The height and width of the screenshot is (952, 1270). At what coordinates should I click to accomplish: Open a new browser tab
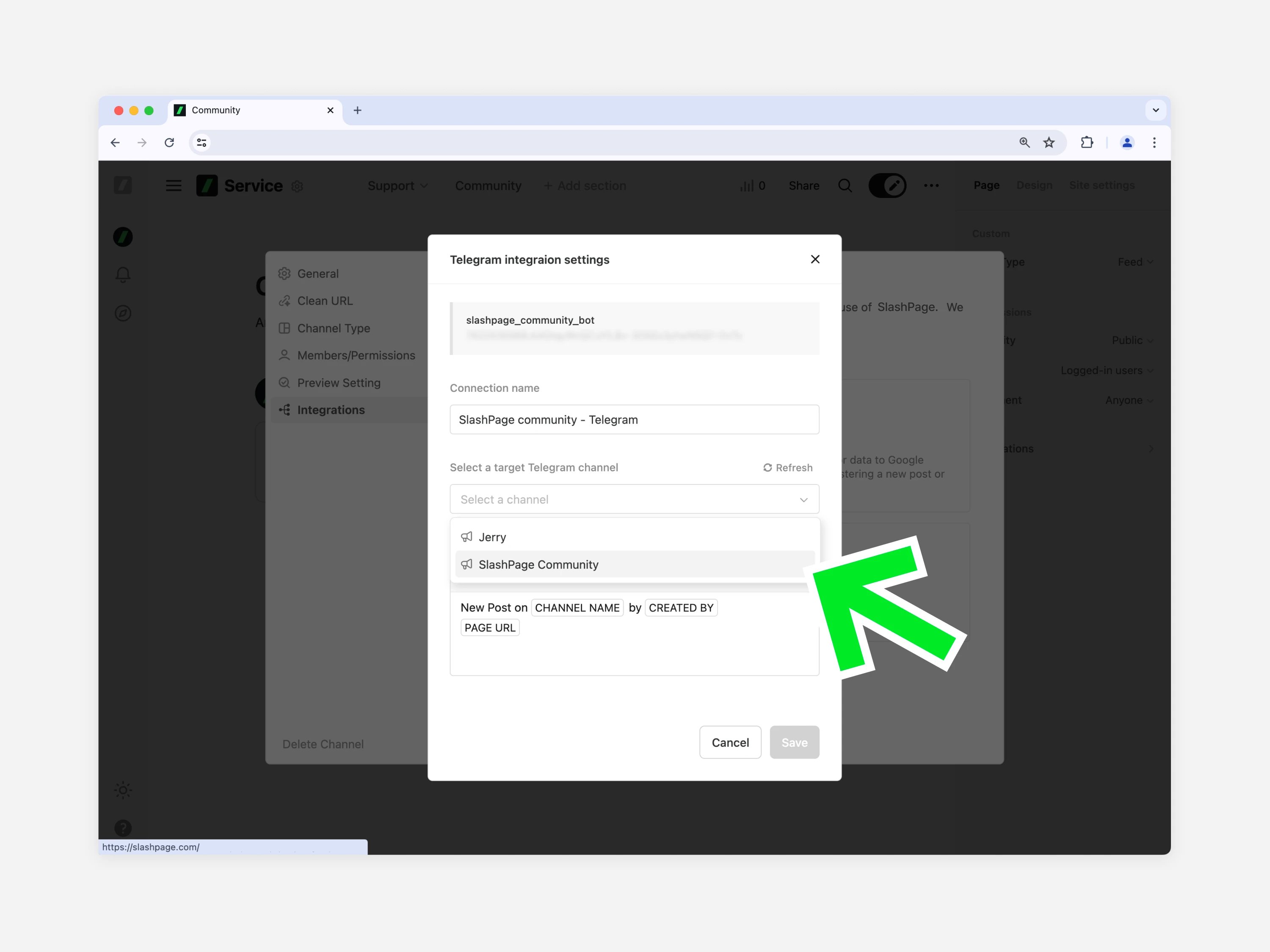click(x=357, y=110)
